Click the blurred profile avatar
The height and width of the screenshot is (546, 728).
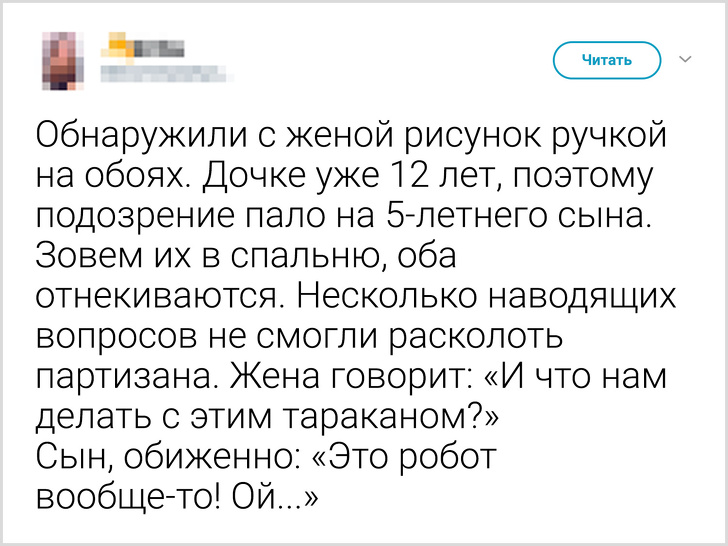[x=61, y=58]
